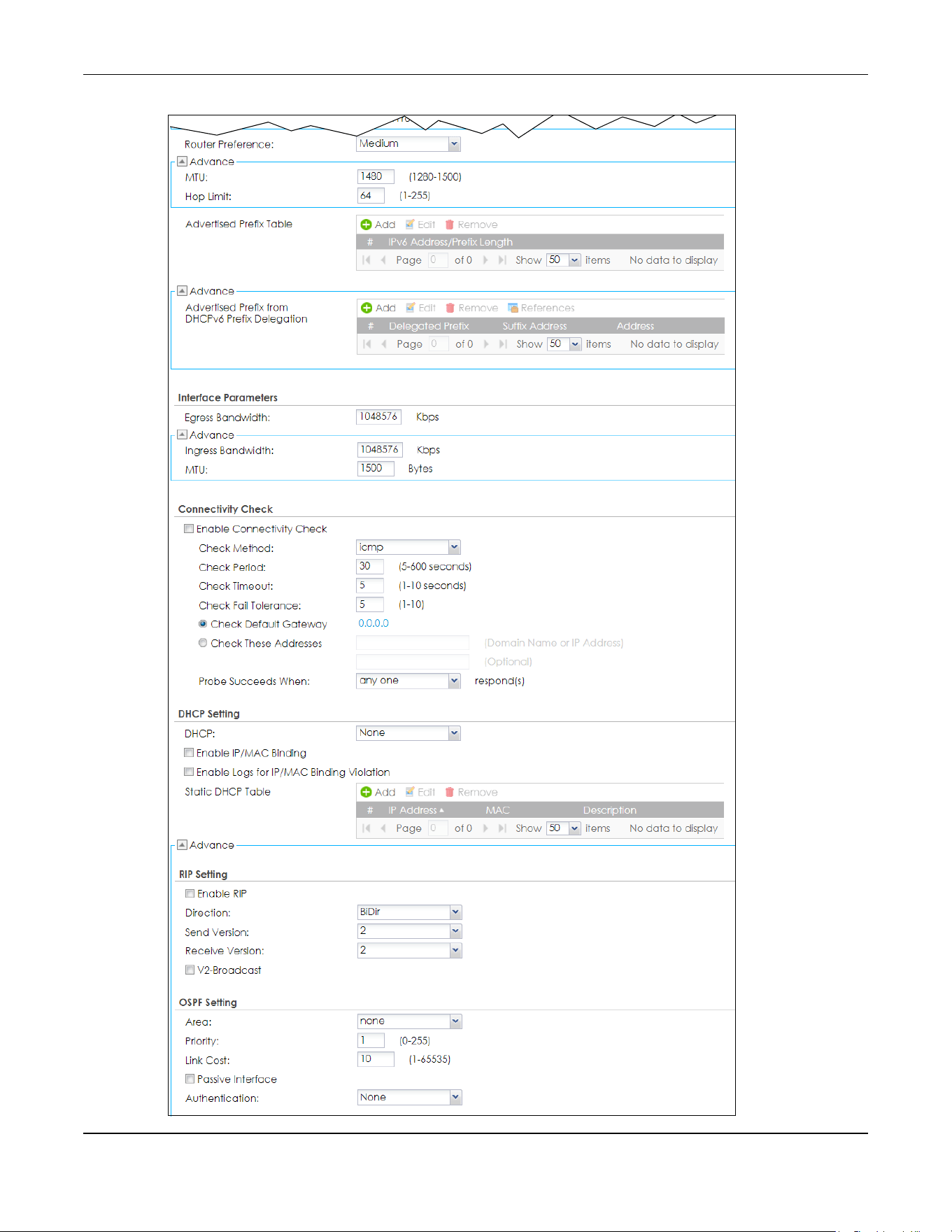
Task: Toggle the Passive Interface checkbox
Action: tap(190, 1079)
